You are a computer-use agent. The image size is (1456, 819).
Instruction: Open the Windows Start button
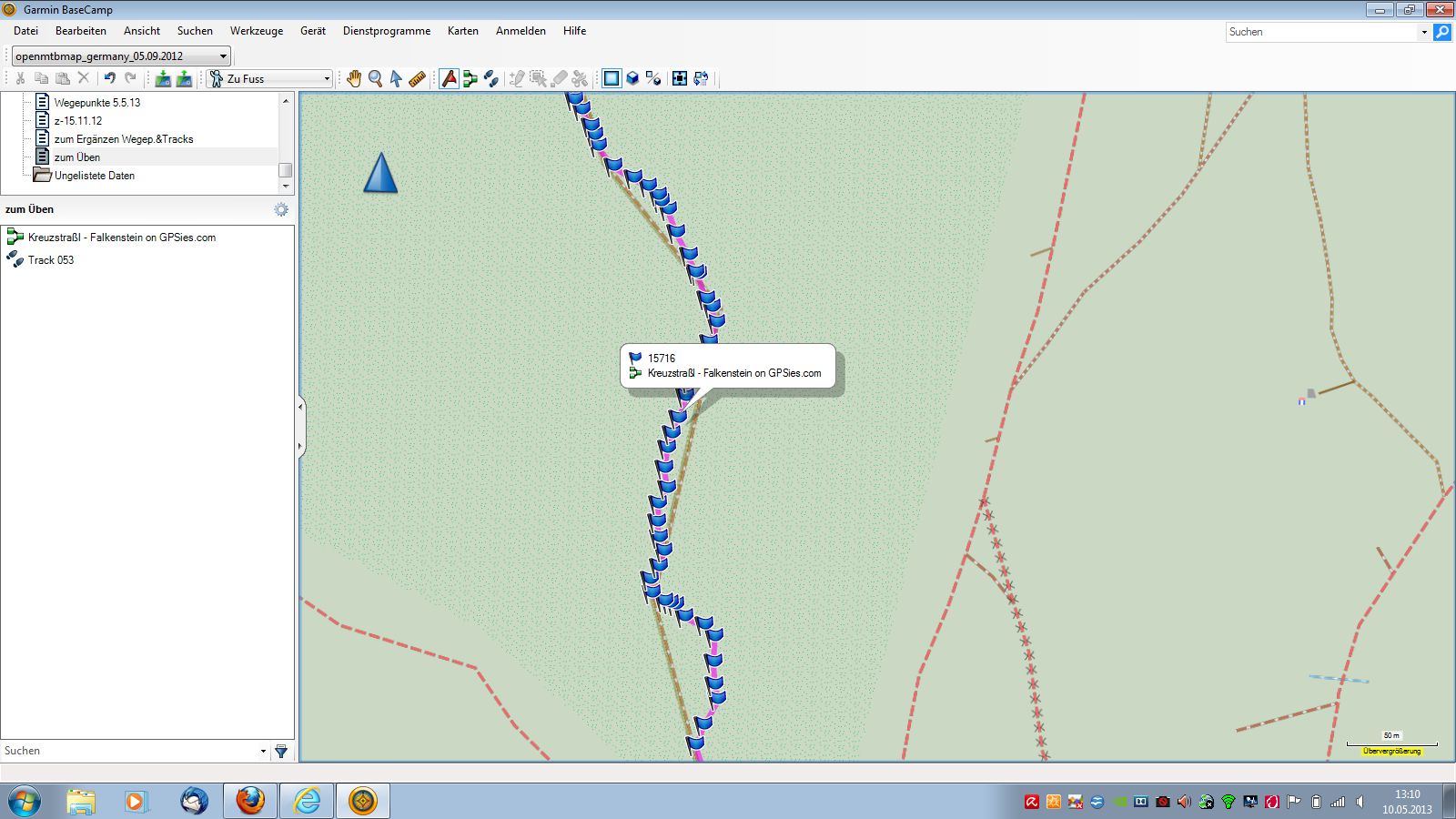tap(25, 802)
